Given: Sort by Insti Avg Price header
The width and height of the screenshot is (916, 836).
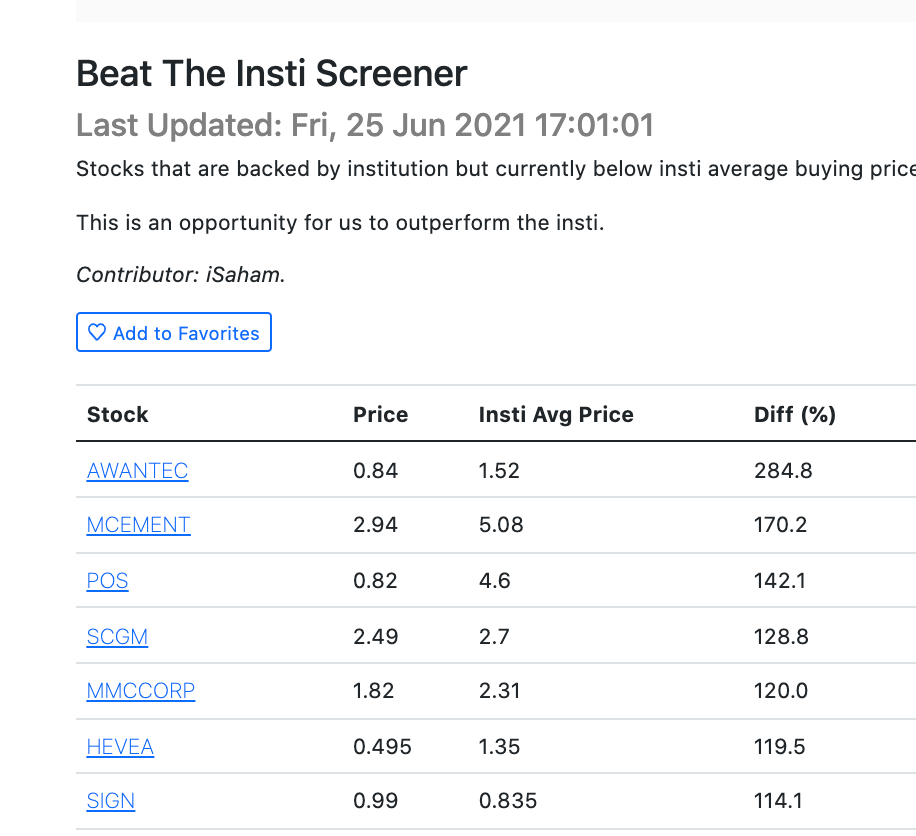Looking at the screenshot, I should pos(556,415).
